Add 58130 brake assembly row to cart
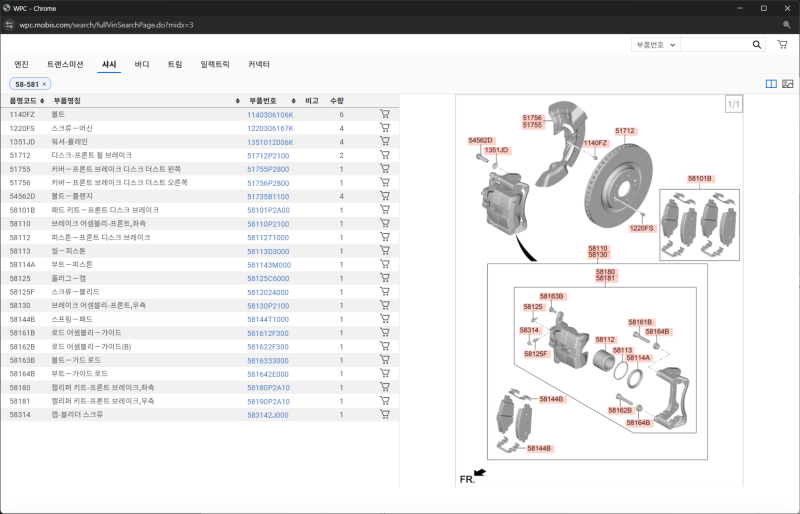The width and height of the screenshot is (800, 514). pos(385,305)
